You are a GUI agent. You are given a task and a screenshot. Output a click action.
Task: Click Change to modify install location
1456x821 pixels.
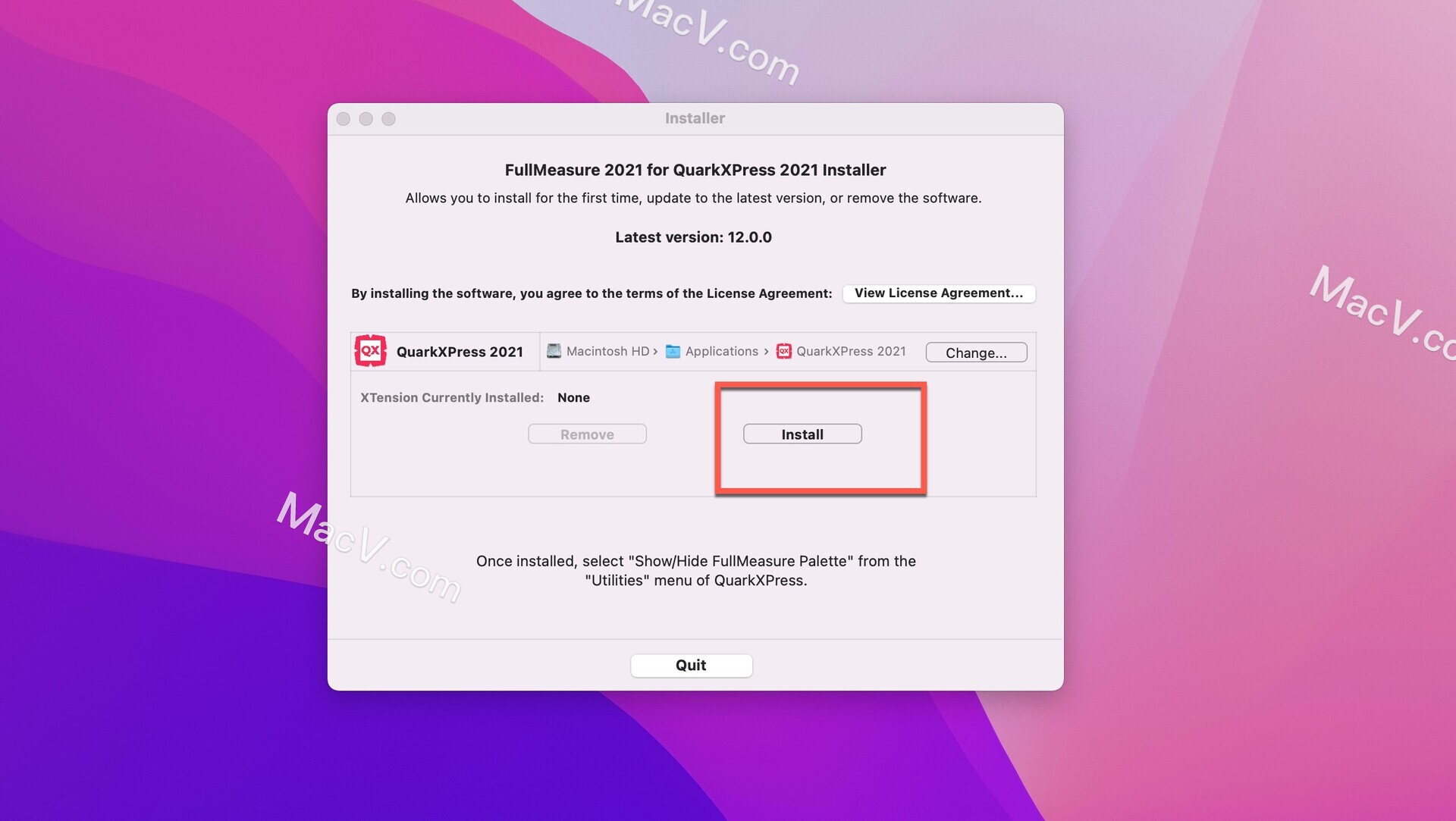coord(975,352)
